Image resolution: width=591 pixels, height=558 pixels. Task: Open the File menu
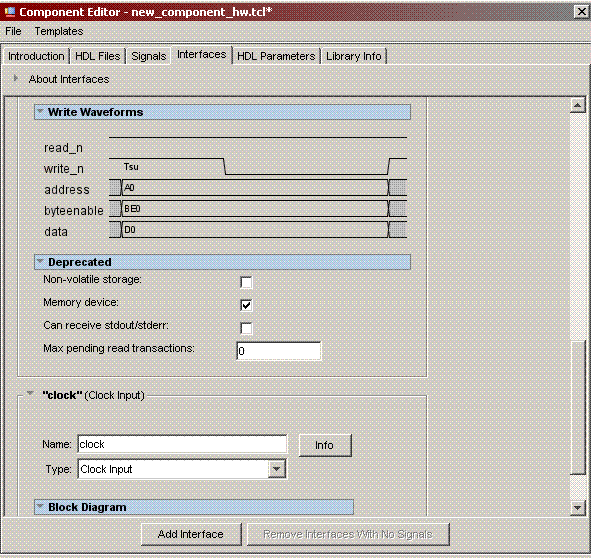pos(13,31)
